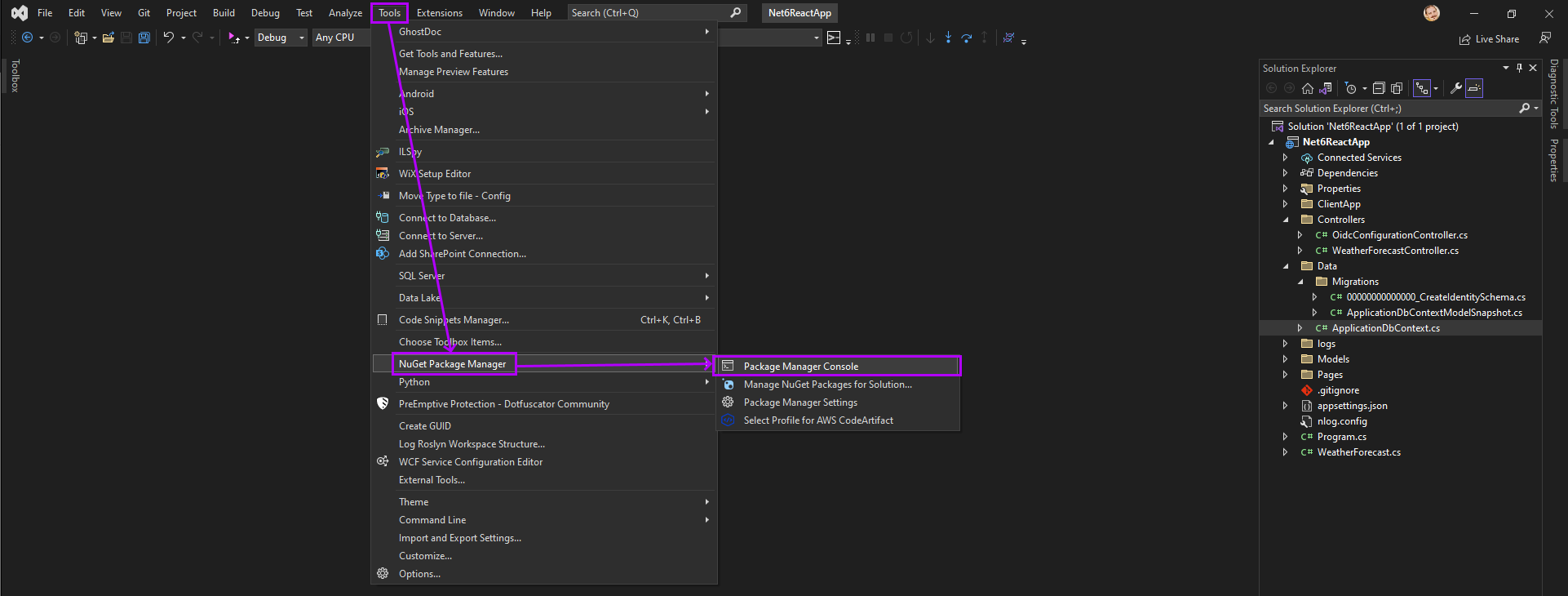This screenshot has width=1568, height=596.
Task: Expand the Models folder node
Action: click(1285, 359)
